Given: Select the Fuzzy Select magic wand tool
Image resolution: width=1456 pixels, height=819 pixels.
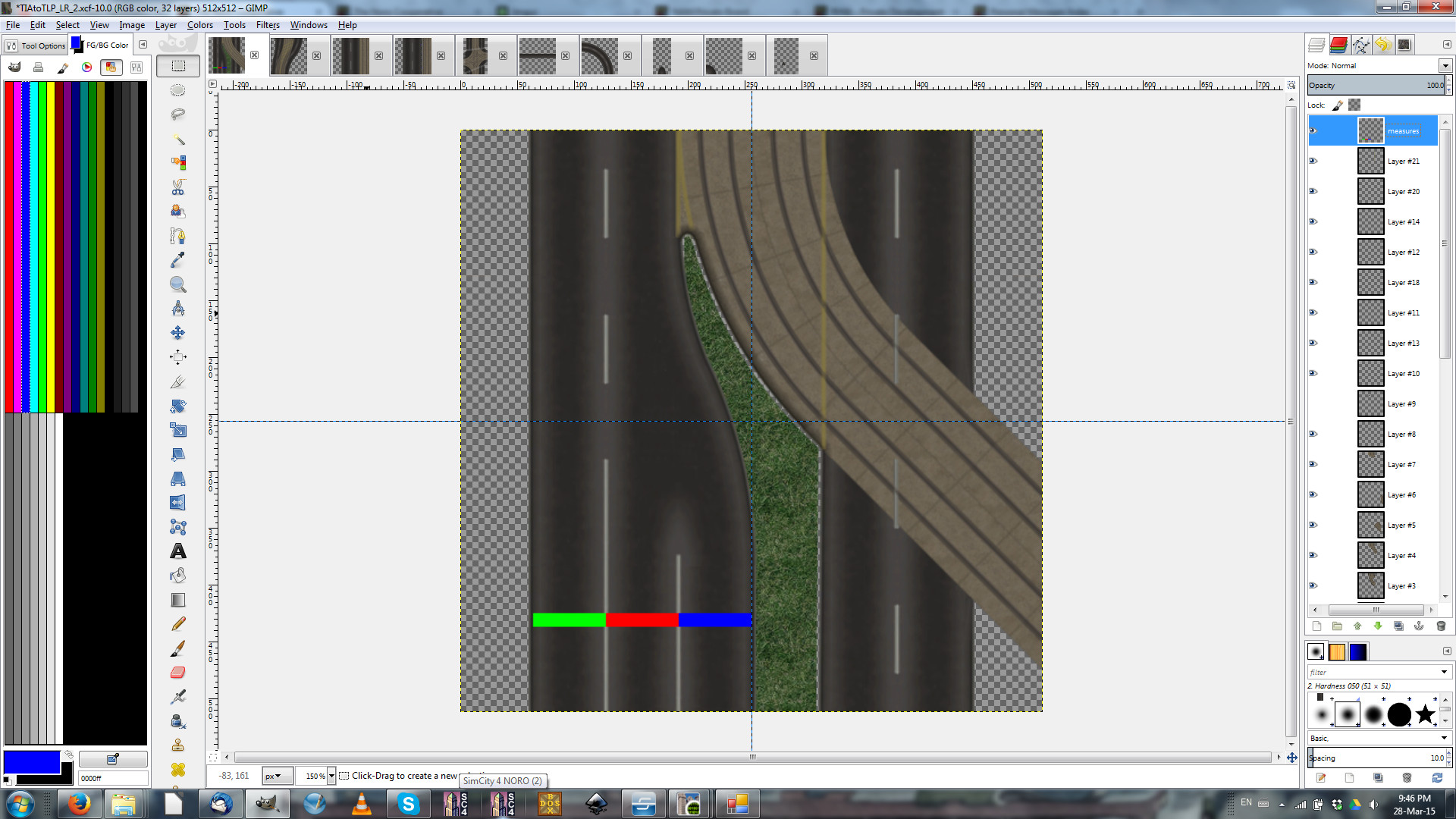Looking at the screenshot, I should pos(178,139).
